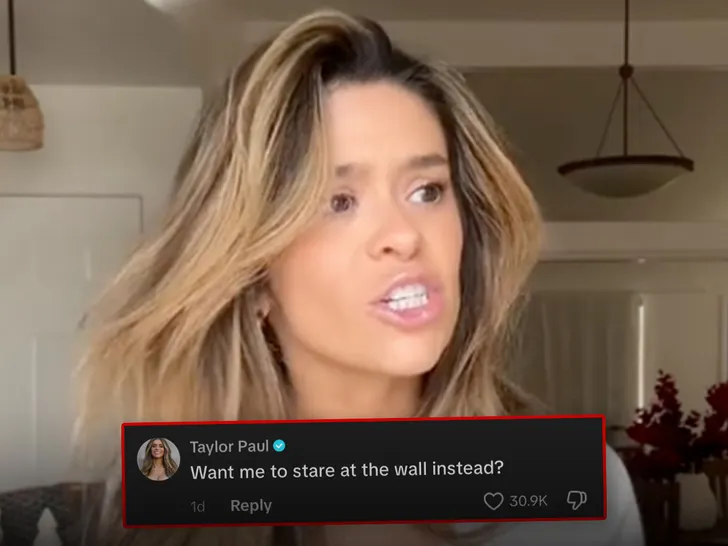
Task: Open Taylor Paul's round profile avatar
Action: [158, 459]
